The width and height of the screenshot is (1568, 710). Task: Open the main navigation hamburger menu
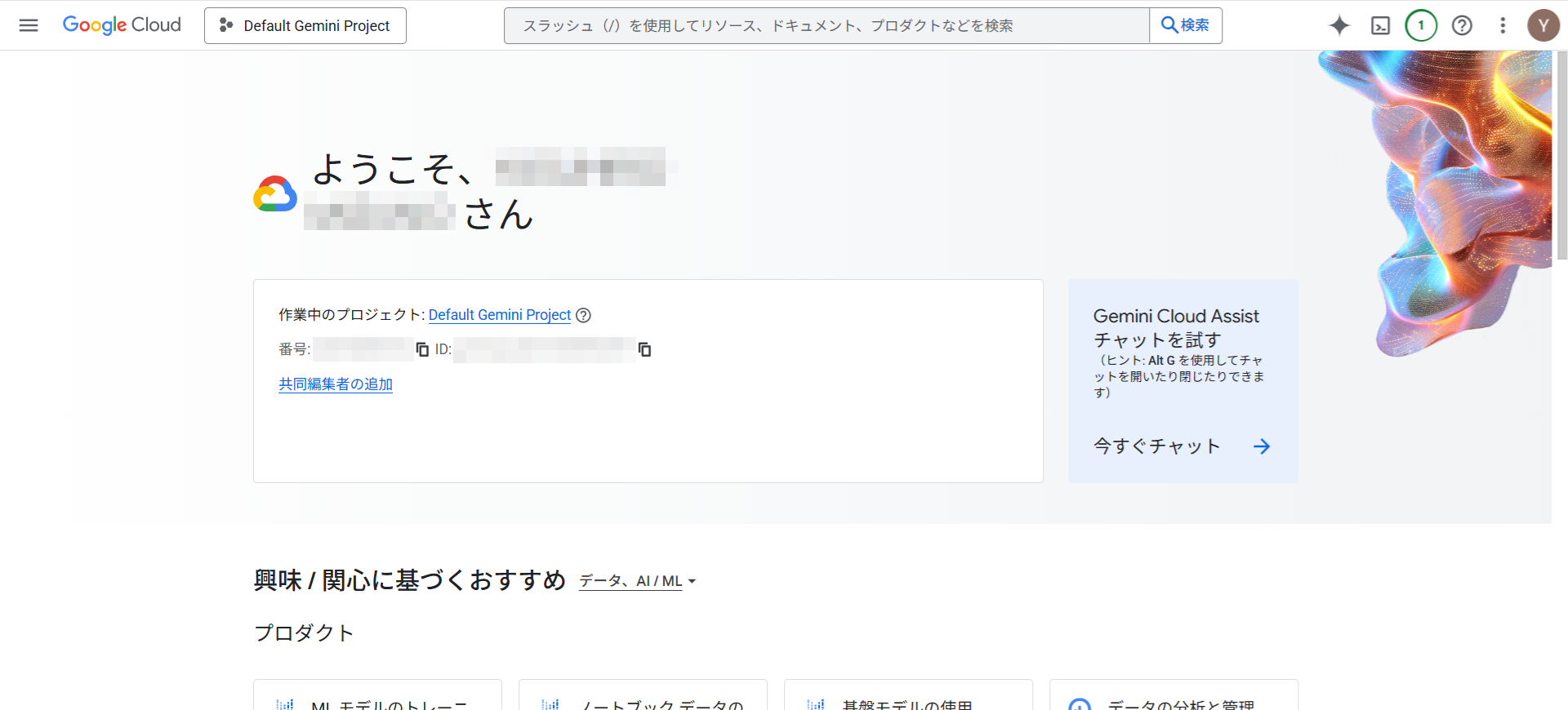coord(29,25)
